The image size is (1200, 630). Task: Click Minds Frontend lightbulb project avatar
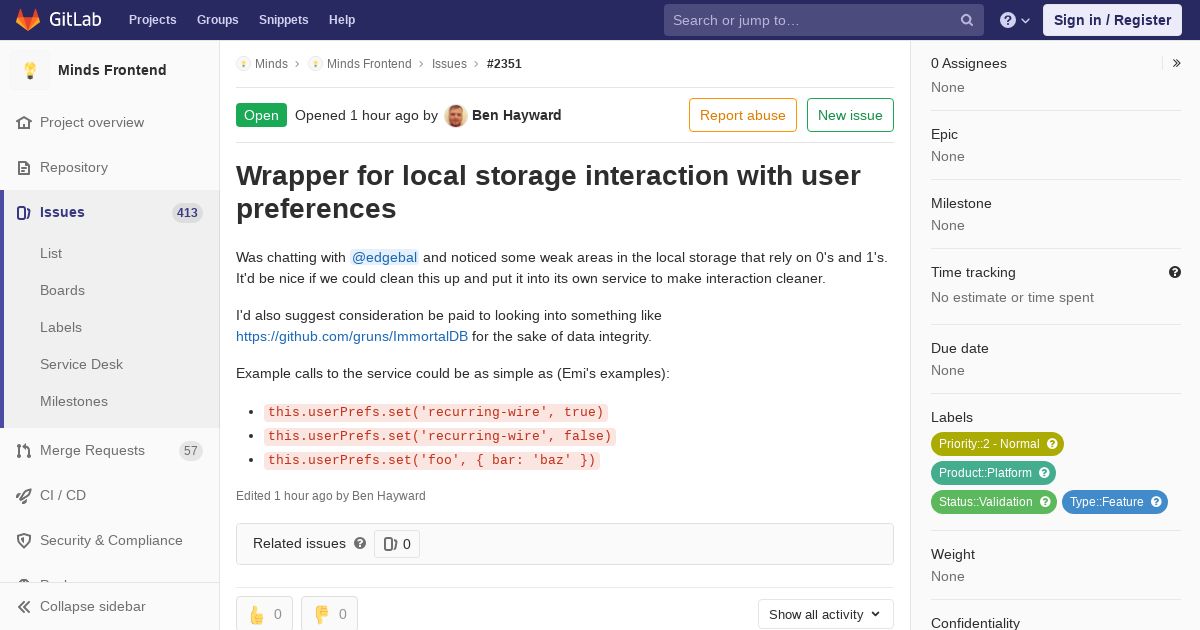click(x=30, y=70)
